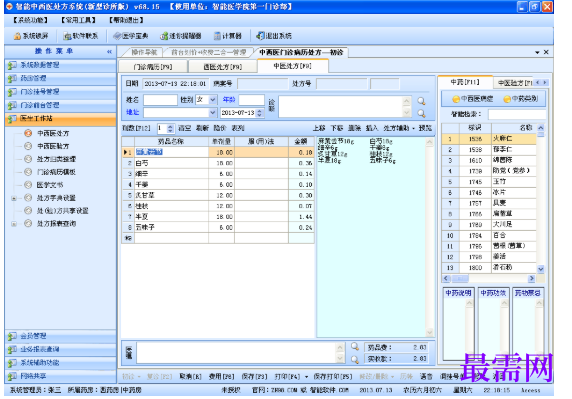
Task: Open 门诊病历模板 in the tree
Action: (x=56, y=172)
